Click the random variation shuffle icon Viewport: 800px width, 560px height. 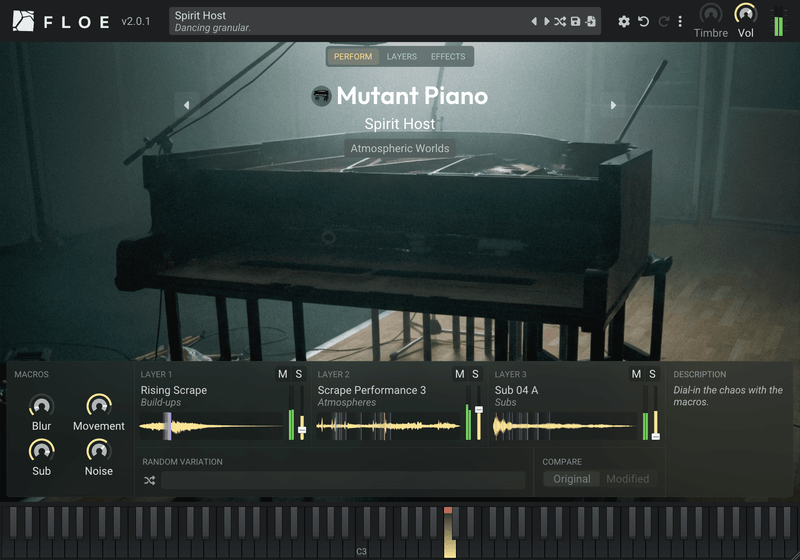149,480
